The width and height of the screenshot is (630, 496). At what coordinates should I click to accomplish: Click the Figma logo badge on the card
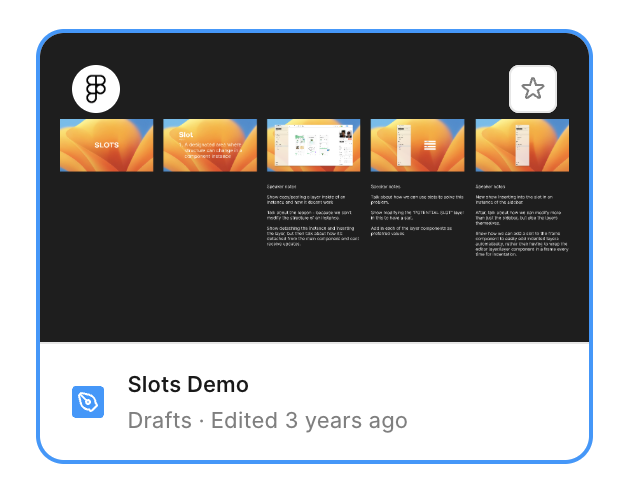point(96,89)
